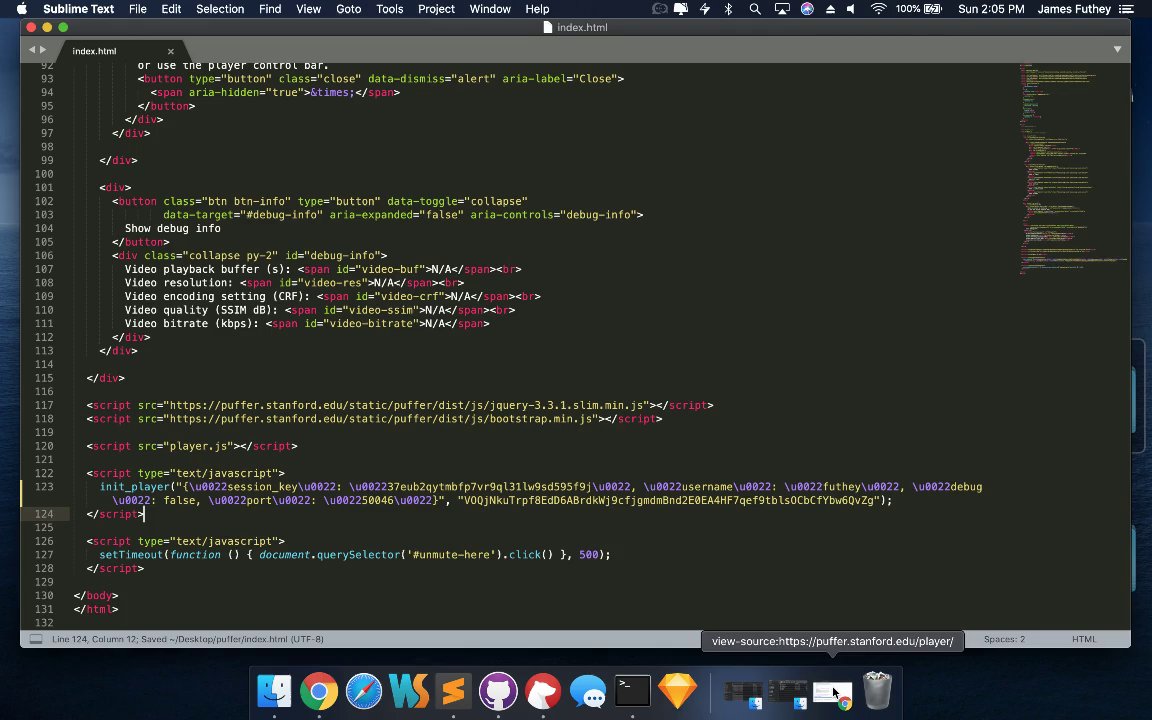Screen dimensions: 1152x720
Task: Open the Apple menu
Action: (21, 9)
